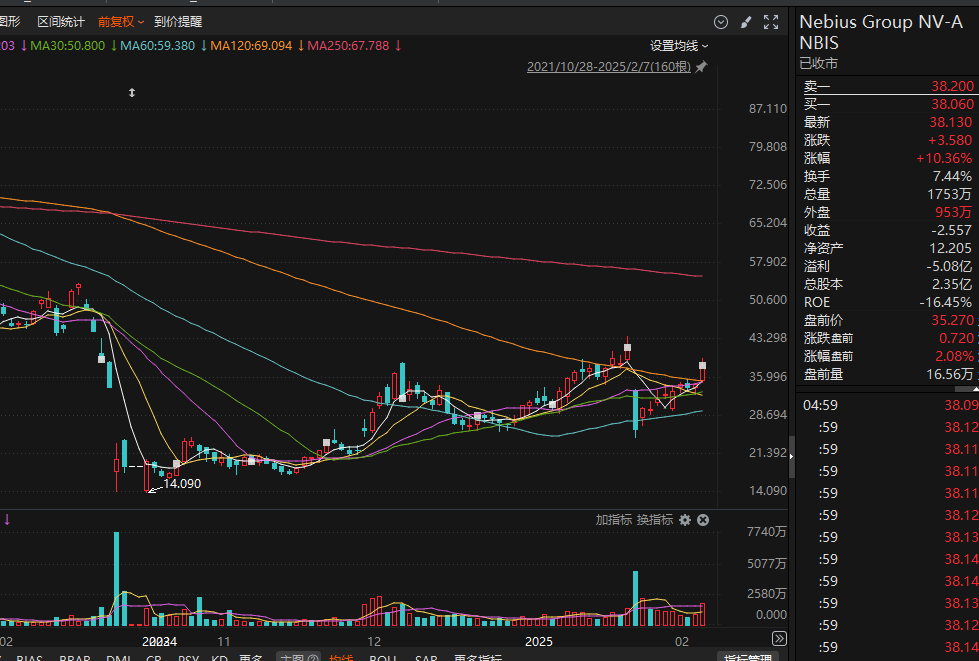Toggle the MA120 moving average line
This screenshot has height=661, width=979.
[x=250, y=45]
